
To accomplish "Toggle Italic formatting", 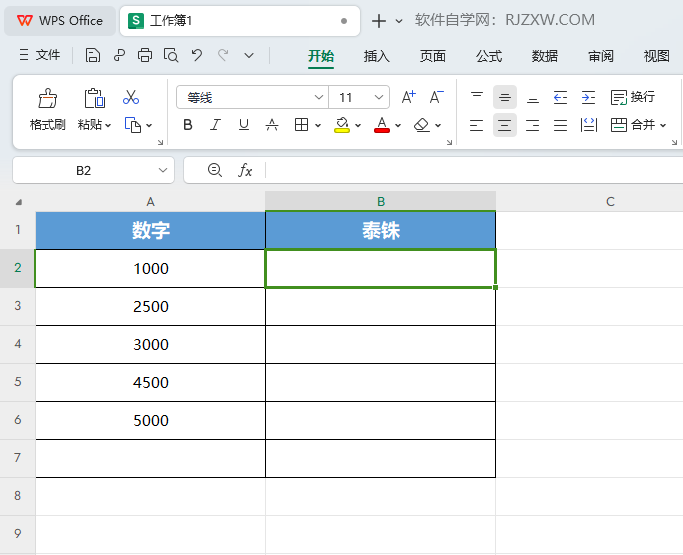I will 215,125.
